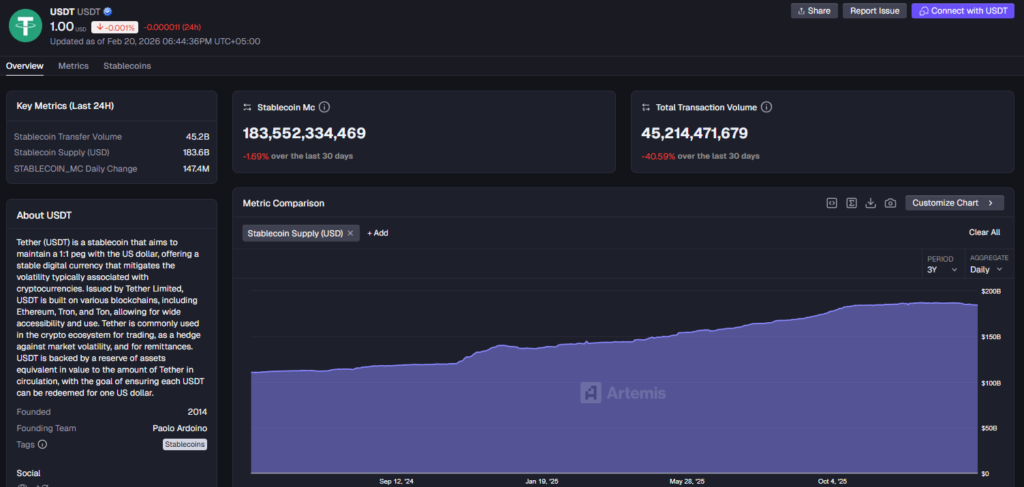Open the Stablecoins tab
The width and height of the screenshot is (1024, 487).
click(128, 66)
